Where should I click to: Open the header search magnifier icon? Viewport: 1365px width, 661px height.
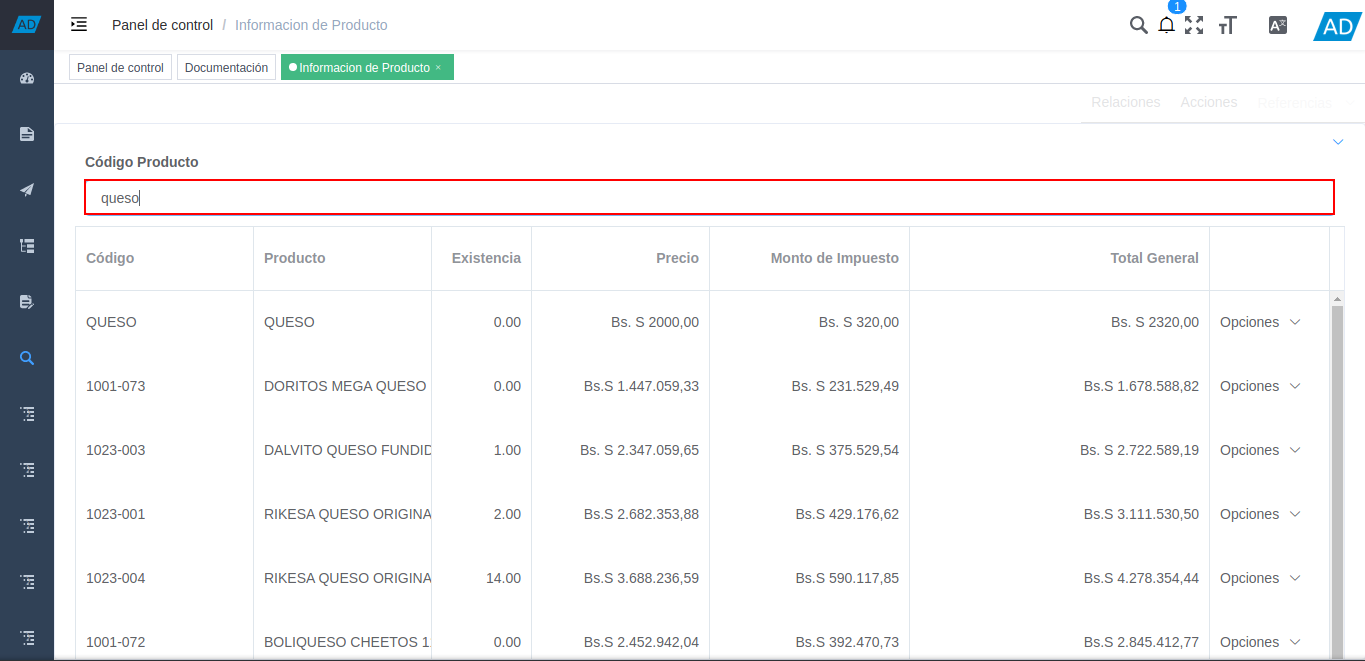click(1138, 25)
